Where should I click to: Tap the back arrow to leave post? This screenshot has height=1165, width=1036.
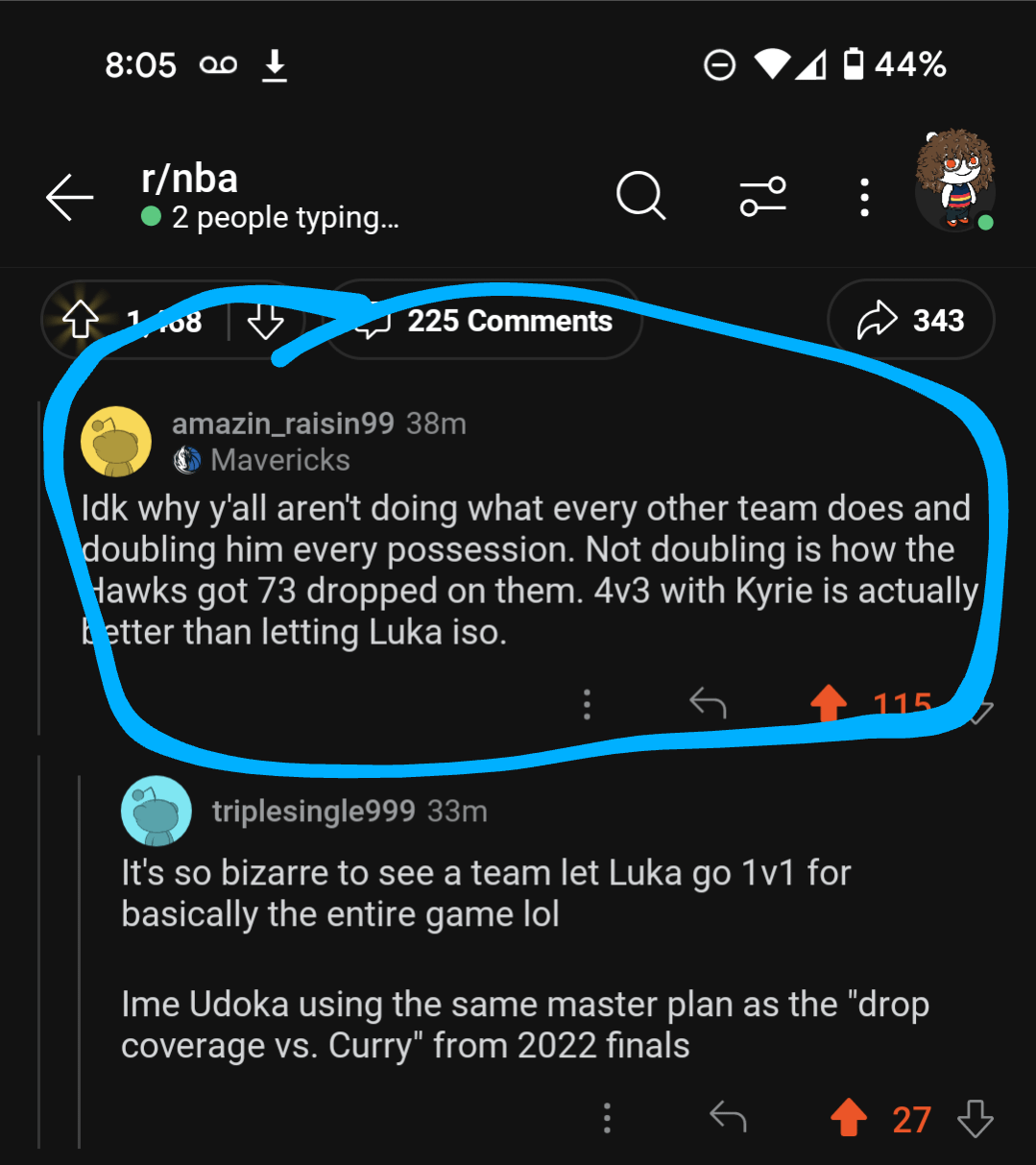coord(70,198)
